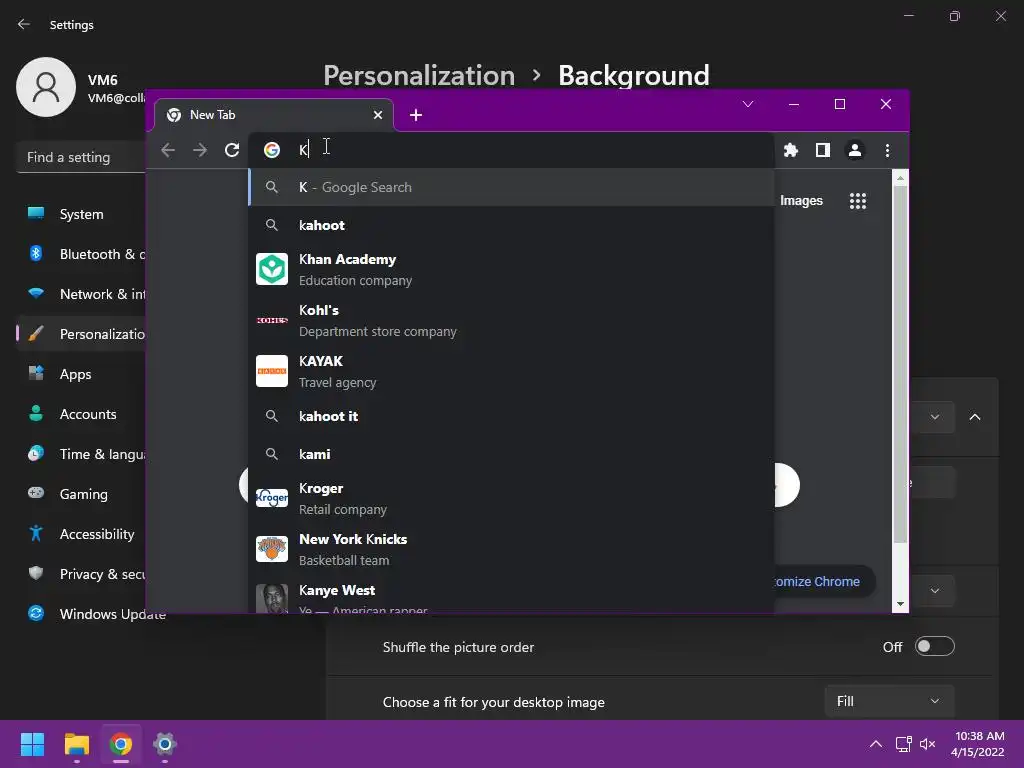This screenshot has height=768, width=1024.
Task: Choose the Kroger retail company suggestion
Action: pyautogui.click(x=511, y=499)
